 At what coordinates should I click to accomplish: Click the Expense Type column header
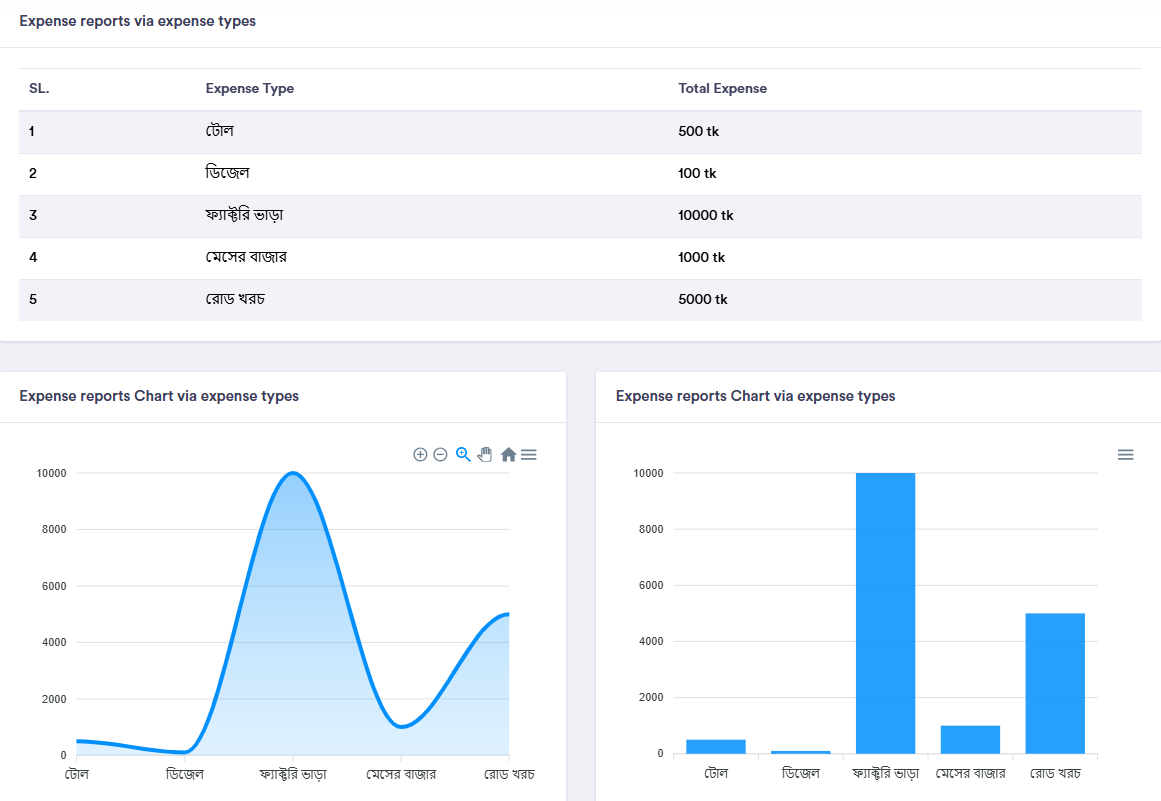click(x=250, y=89)
